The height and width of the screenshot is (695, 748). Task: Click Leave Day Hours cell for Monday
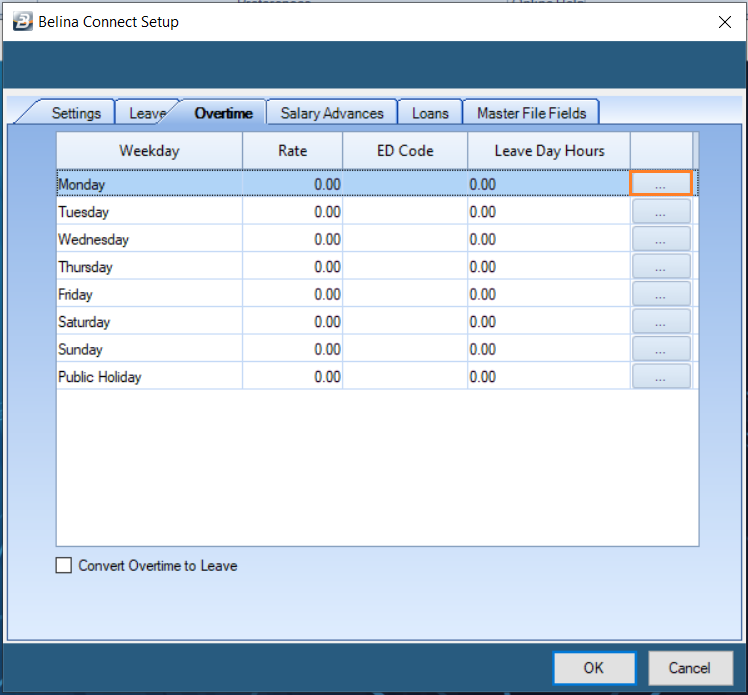click(x=549, y=184)
